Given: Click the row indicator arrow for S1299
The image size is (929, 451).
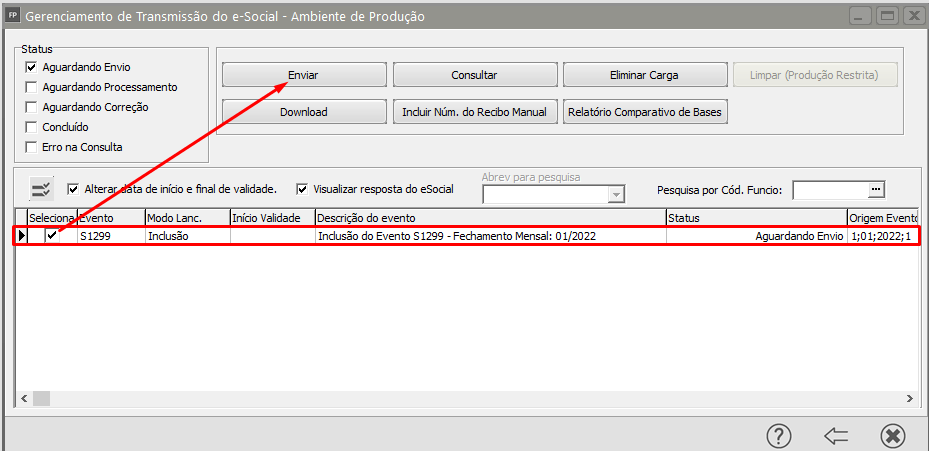Looking at the screenshot, I should (21, 236).
